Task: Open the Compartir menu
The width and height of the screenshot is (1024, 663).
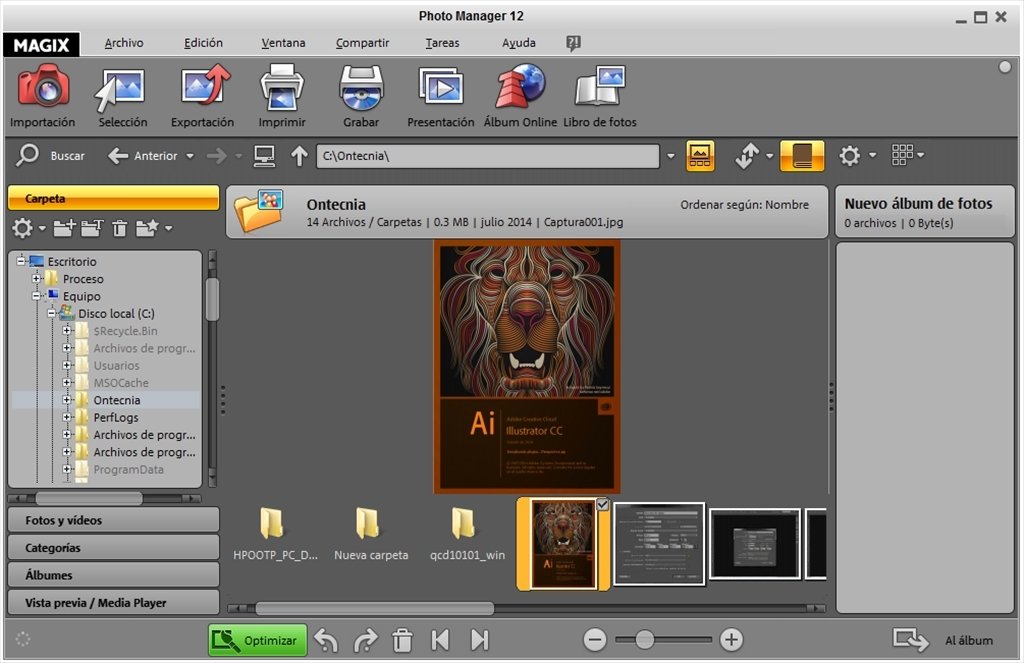Action: [x=362, y=43]
